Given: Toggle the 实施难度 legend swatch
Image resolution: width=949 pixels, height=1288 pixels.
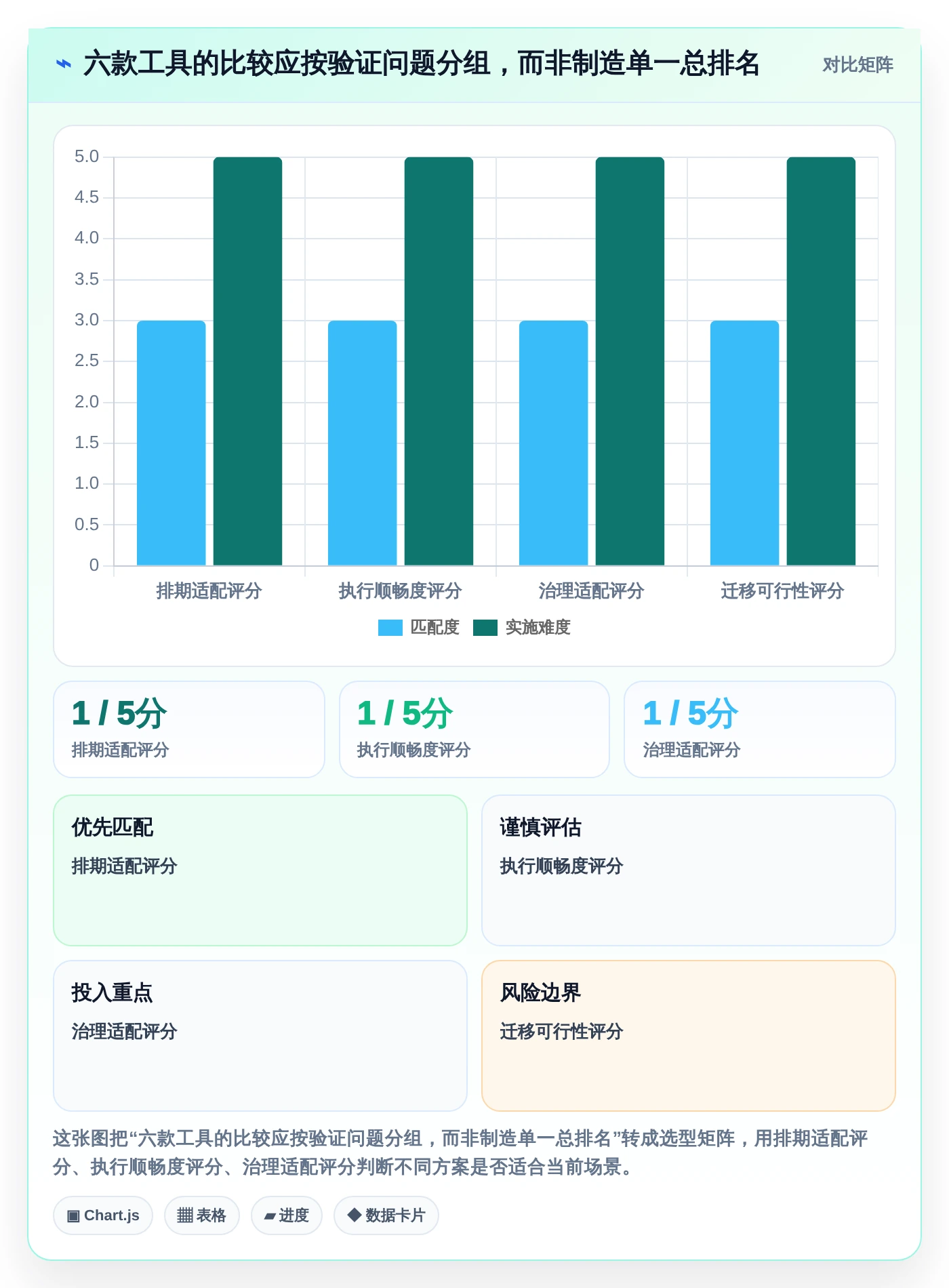Looking at the screenshot, I should coord(485,628).
